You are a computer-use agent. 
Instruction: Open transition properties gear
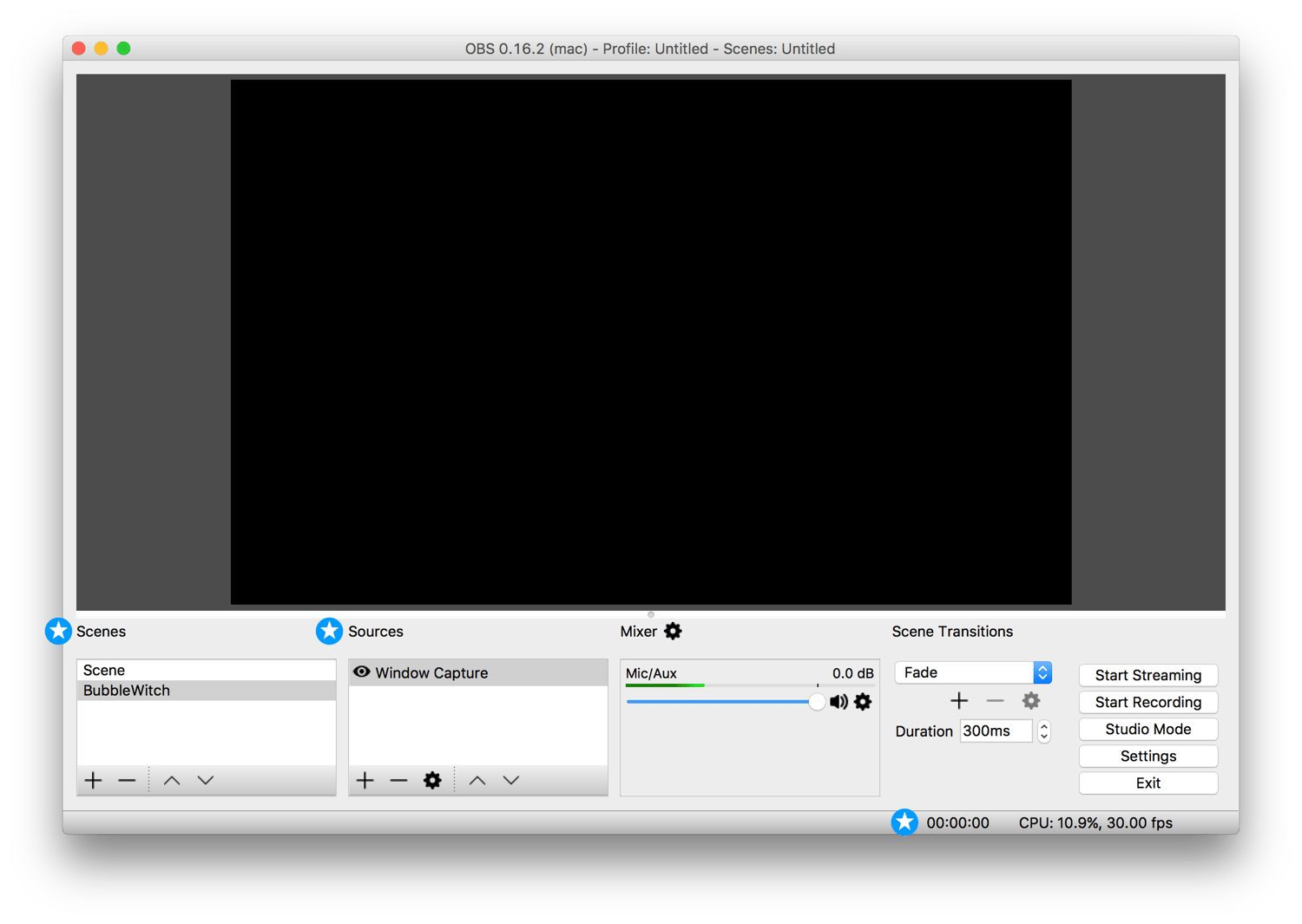click(1031, 700)
